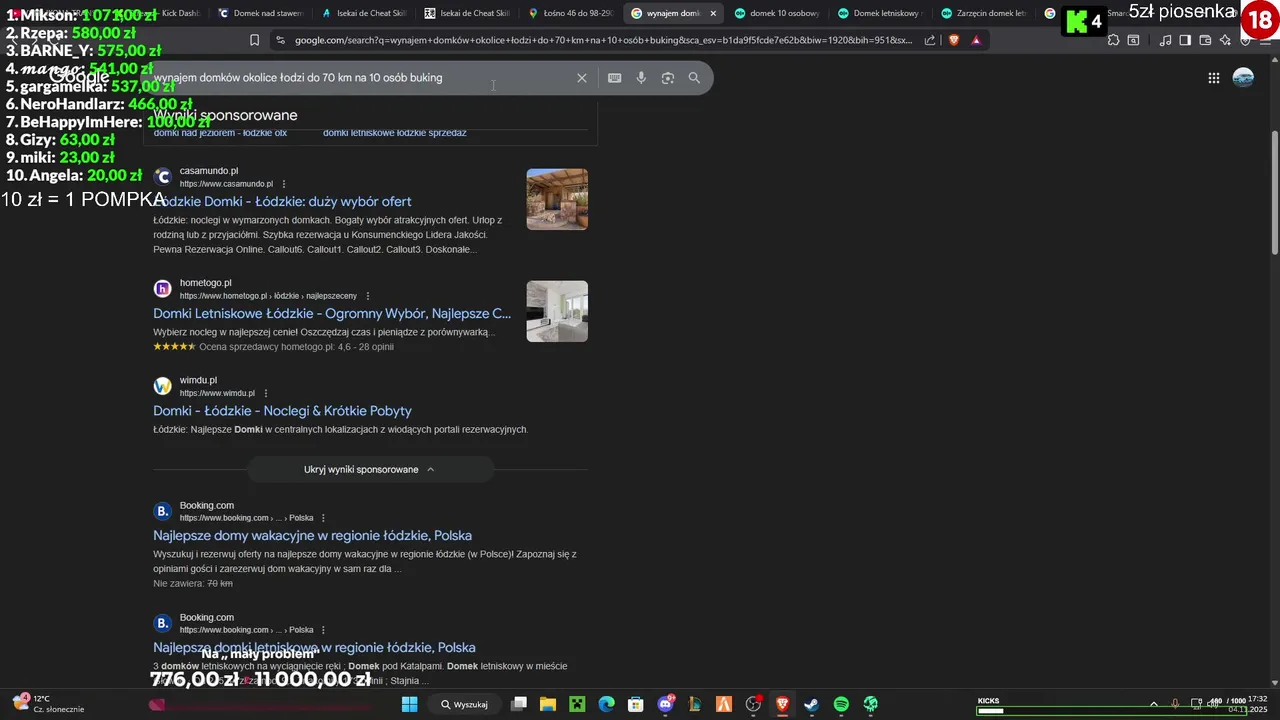The height and width of the screenshot is (720, 1280).
Task: Click the Wyszukaj taskbar search box
Action: pos(465,704)
